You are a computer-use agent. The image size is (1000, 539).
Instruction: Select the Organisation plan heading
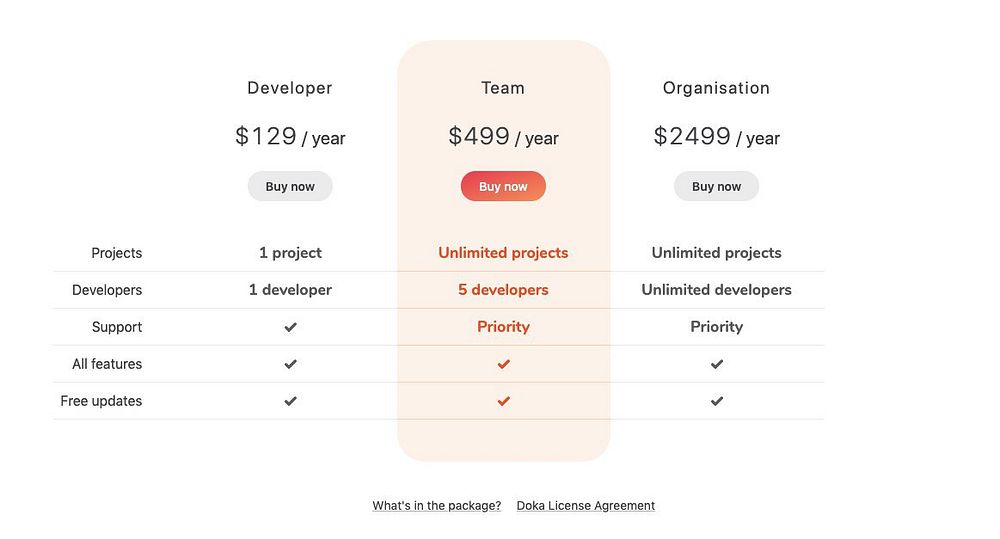(716, 88)
